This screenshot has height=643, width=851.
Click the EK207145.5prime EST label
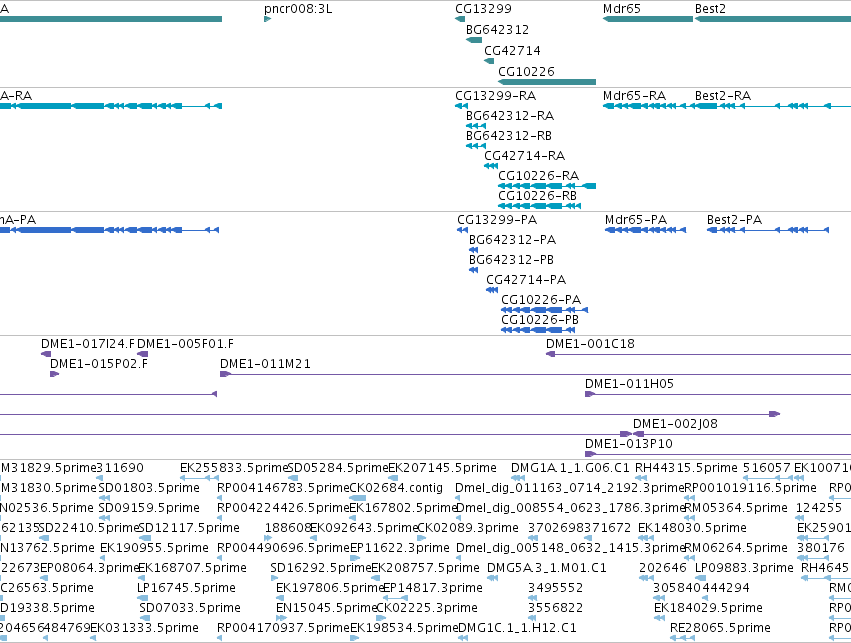pyautogui.click(x=442, y=469)
